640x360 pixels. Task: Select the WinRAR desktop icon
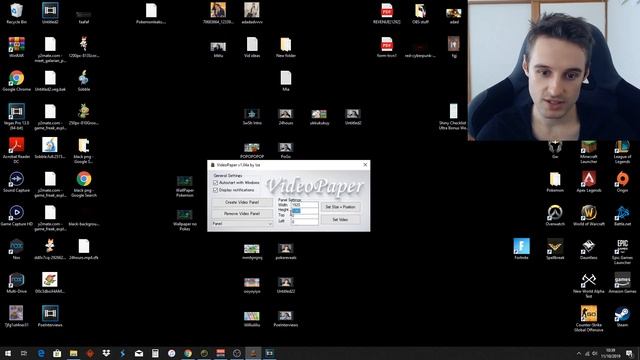point(16,47)
